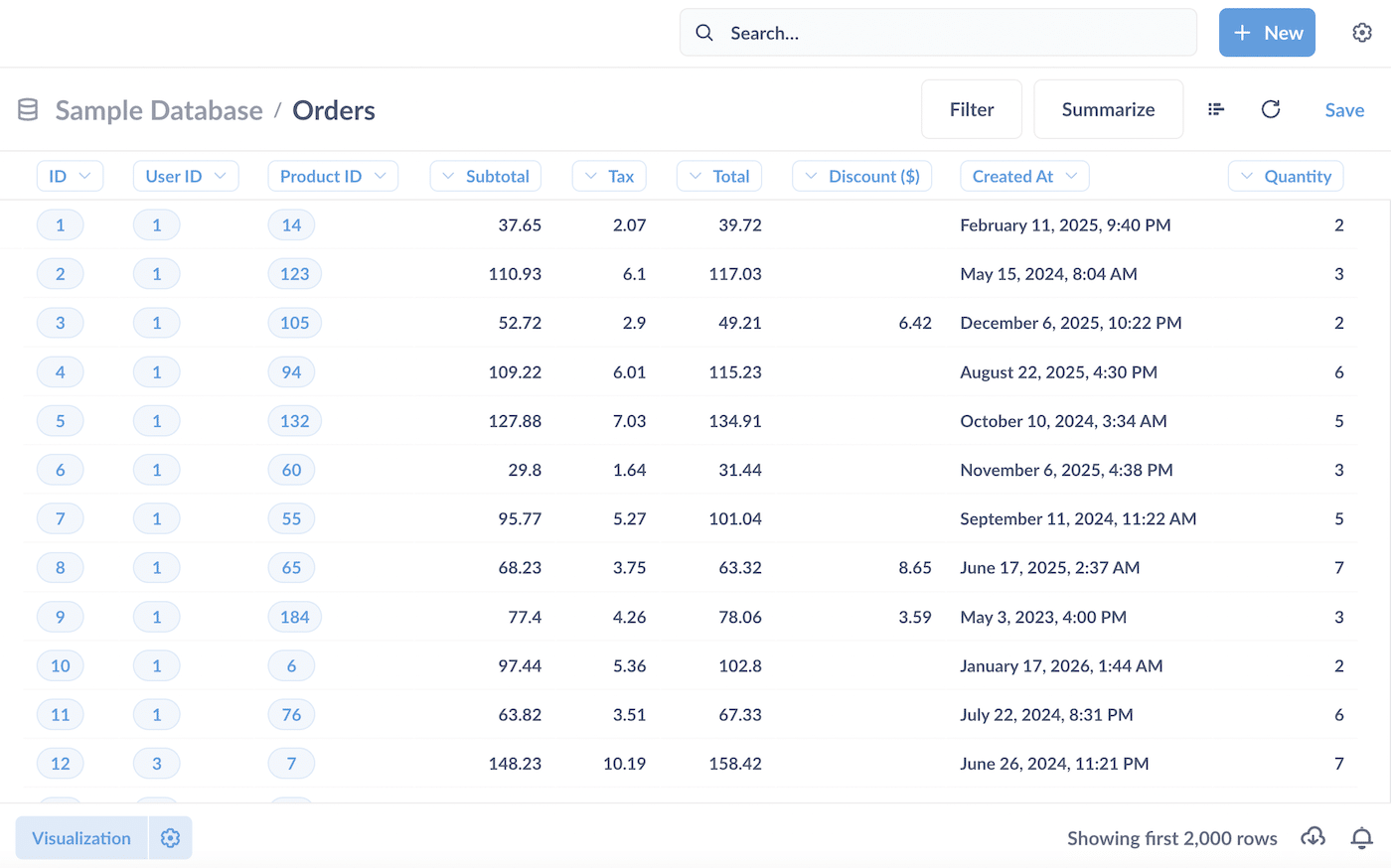Open the Discount ($) column menu
This screenshot has height=868, width=1391.
point(861,176)
